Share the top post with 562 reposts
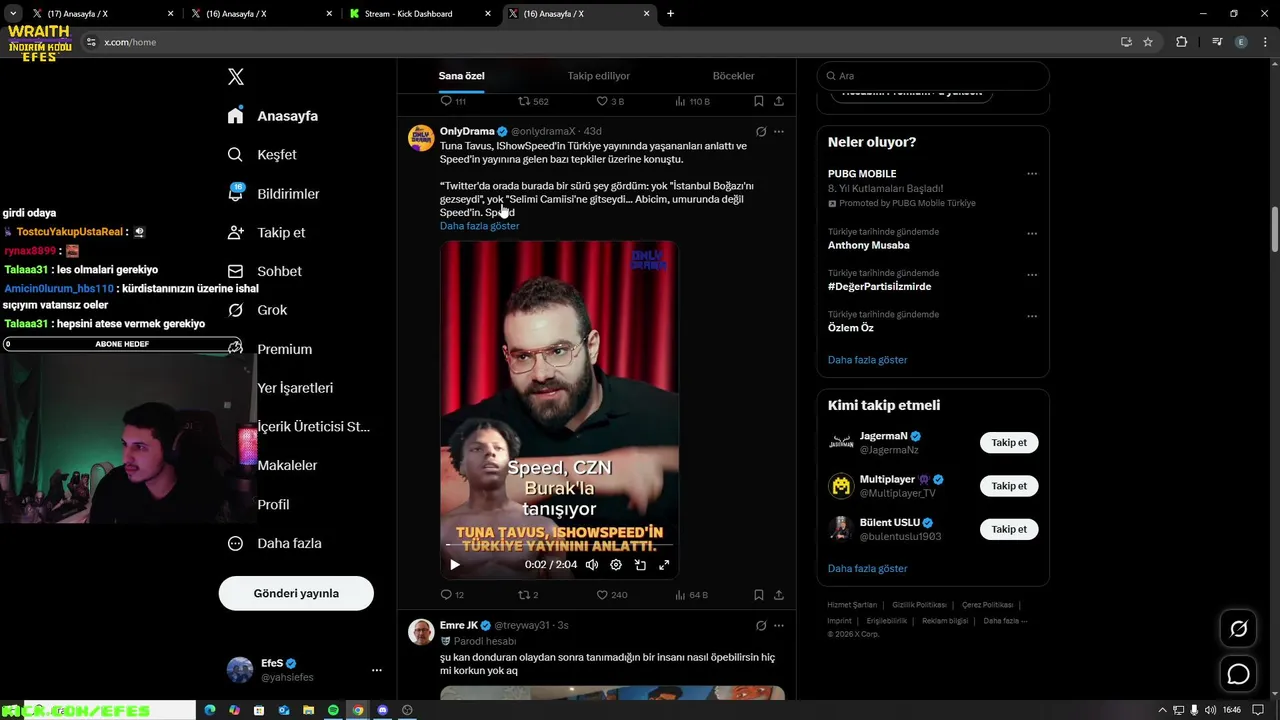The height and width of the screenshot is (720, 1280). click(779, 101)
